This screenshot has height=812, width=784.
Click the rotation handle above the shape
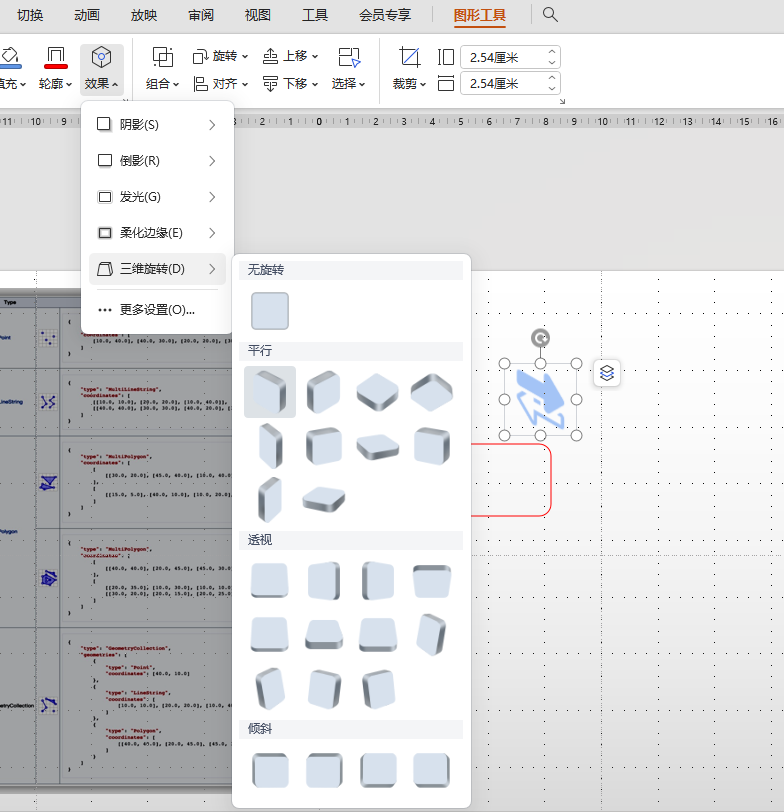(540, 338)
